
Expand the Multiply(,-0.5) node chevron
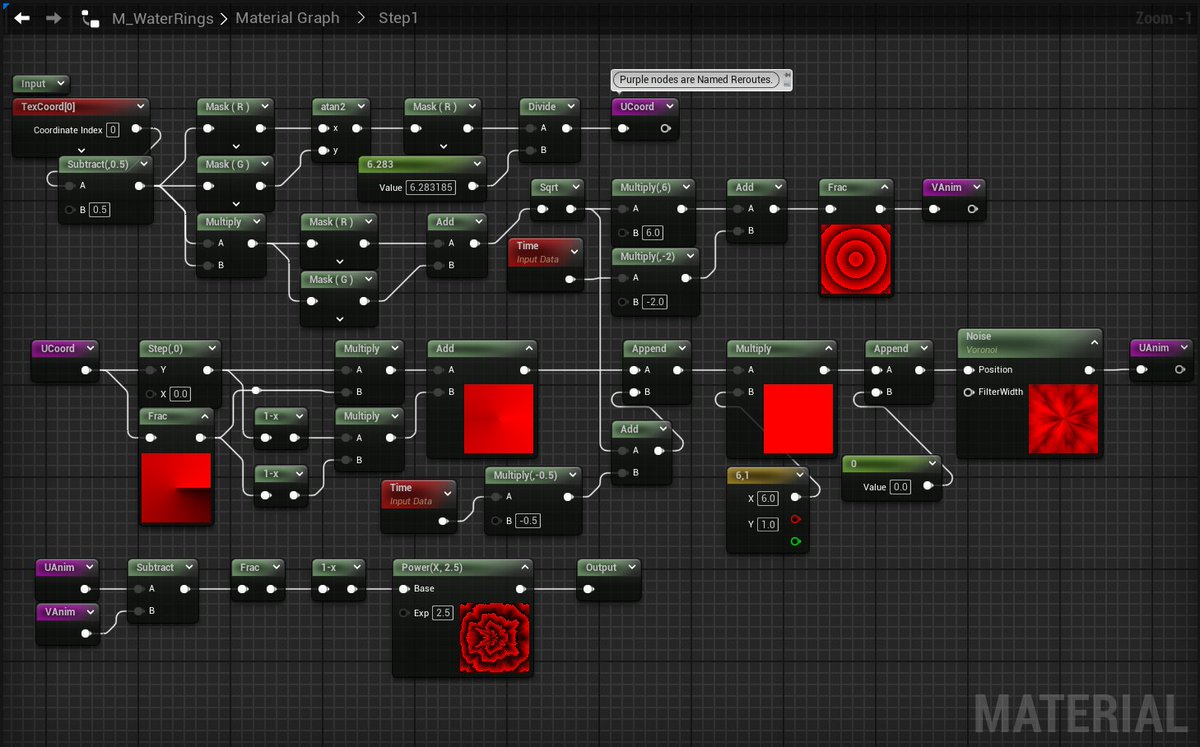[572, 475]
